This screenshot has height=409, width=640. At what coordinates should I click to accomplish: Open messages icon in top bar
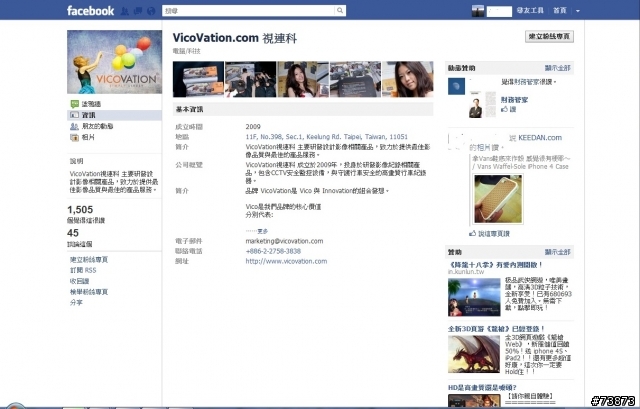point(138,11)
